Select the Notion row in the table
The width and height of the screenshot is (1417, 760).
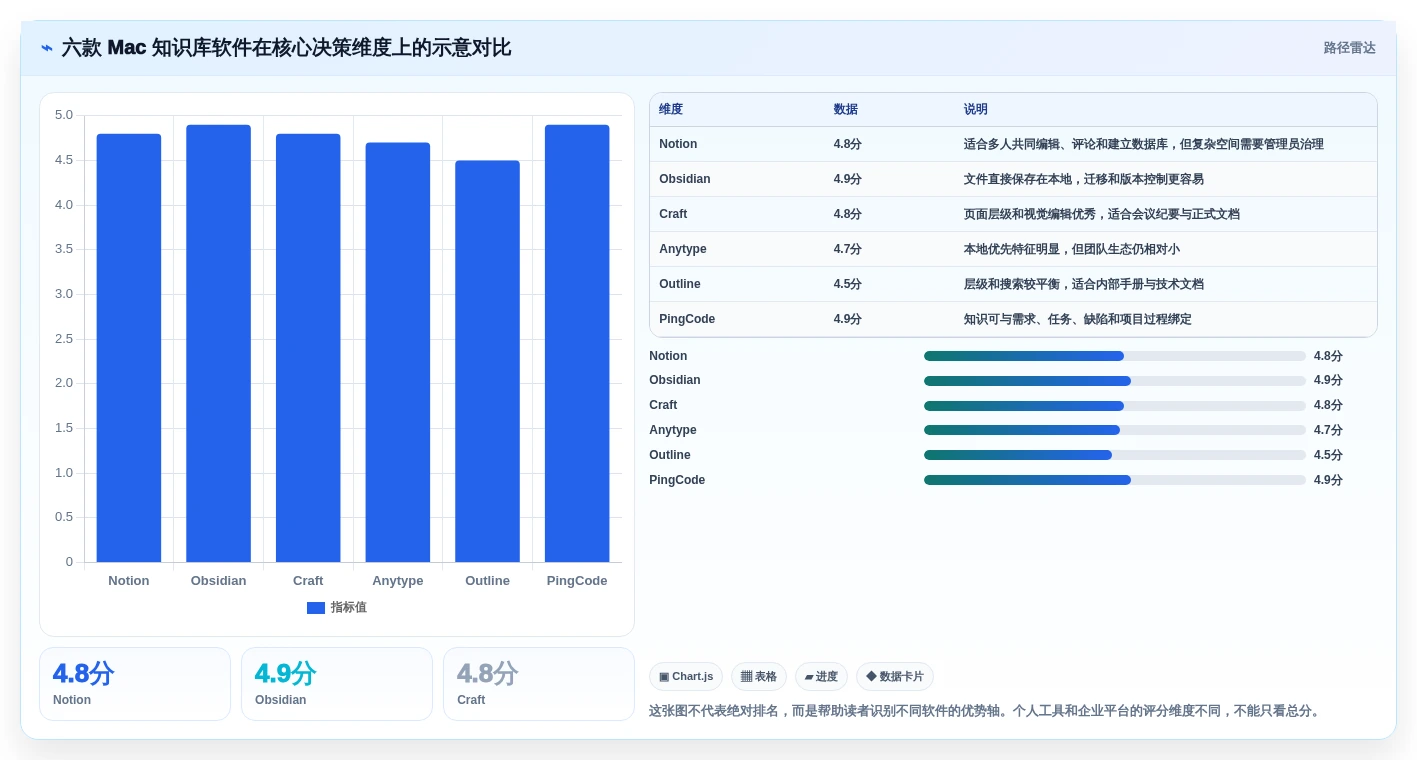pyautogui.click(x=1013, y=144)
